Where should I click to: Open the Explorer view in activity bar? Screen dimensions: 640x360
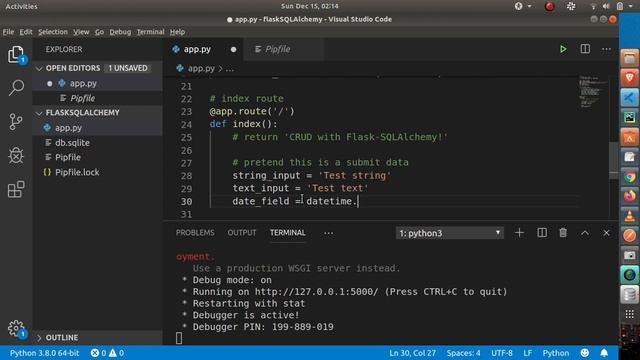click(16, 54)
